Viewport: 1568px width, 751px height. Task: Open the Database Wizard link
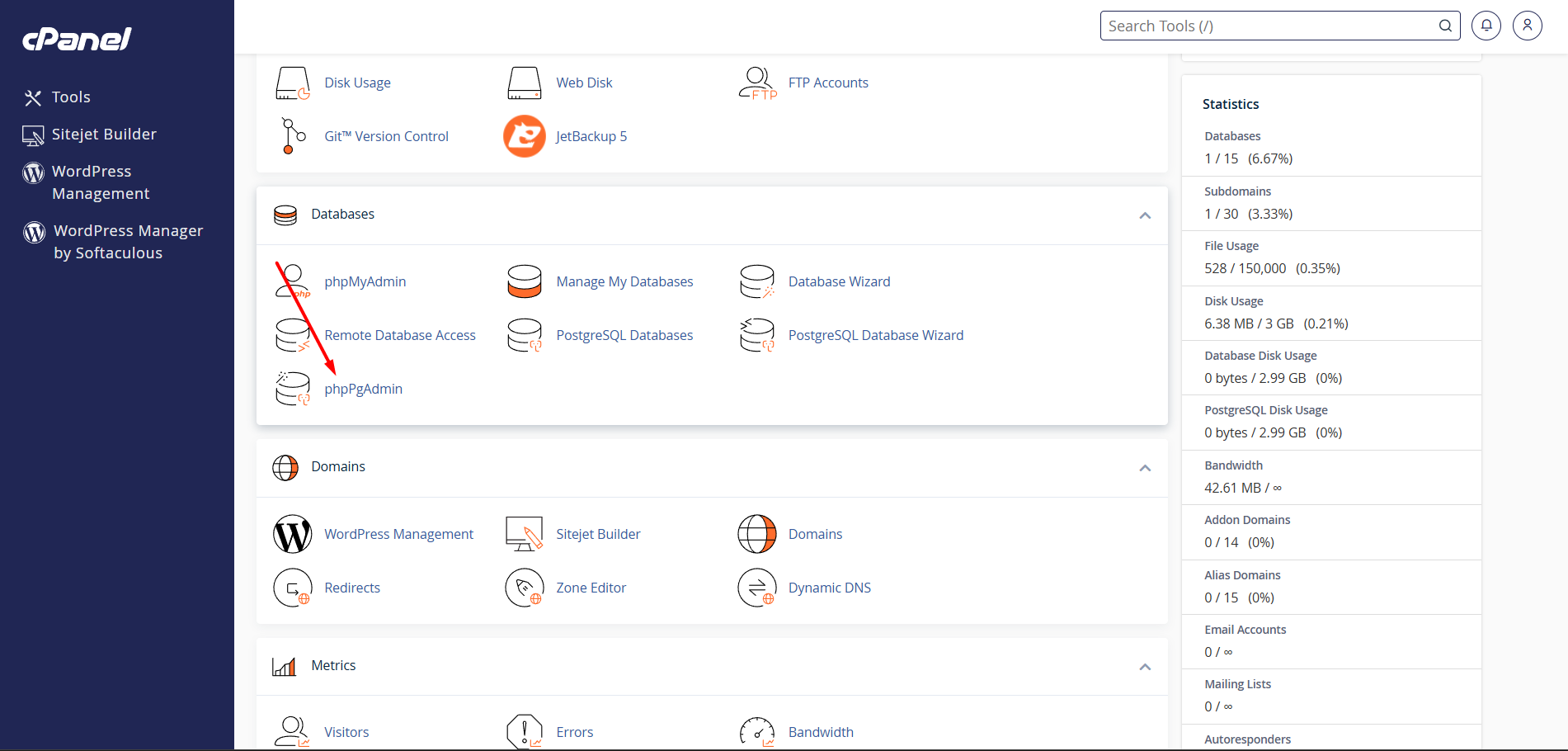coord(839,281)
